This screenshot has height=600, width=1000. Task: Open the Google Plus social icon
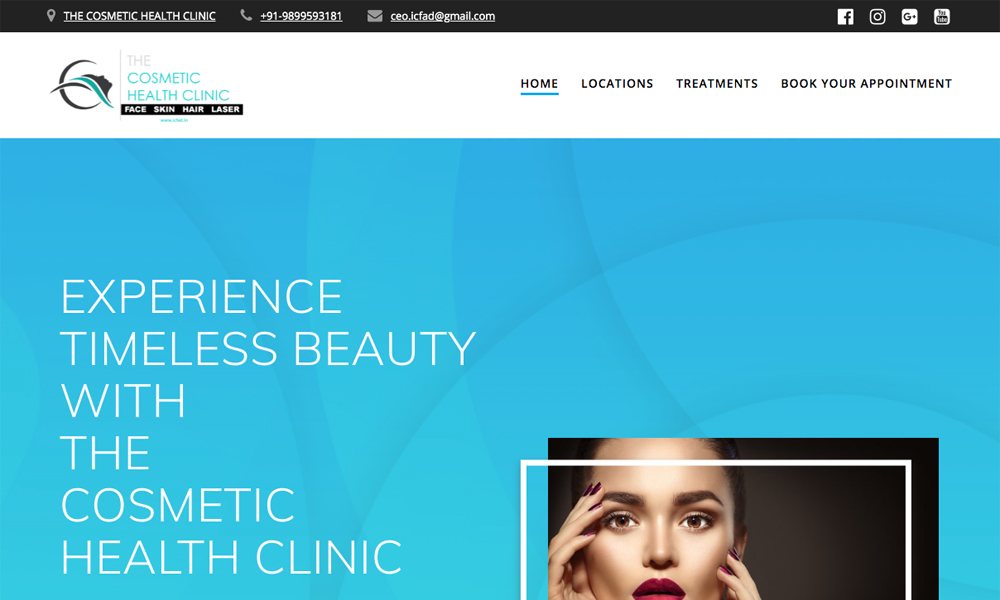(x=909, y=17)
